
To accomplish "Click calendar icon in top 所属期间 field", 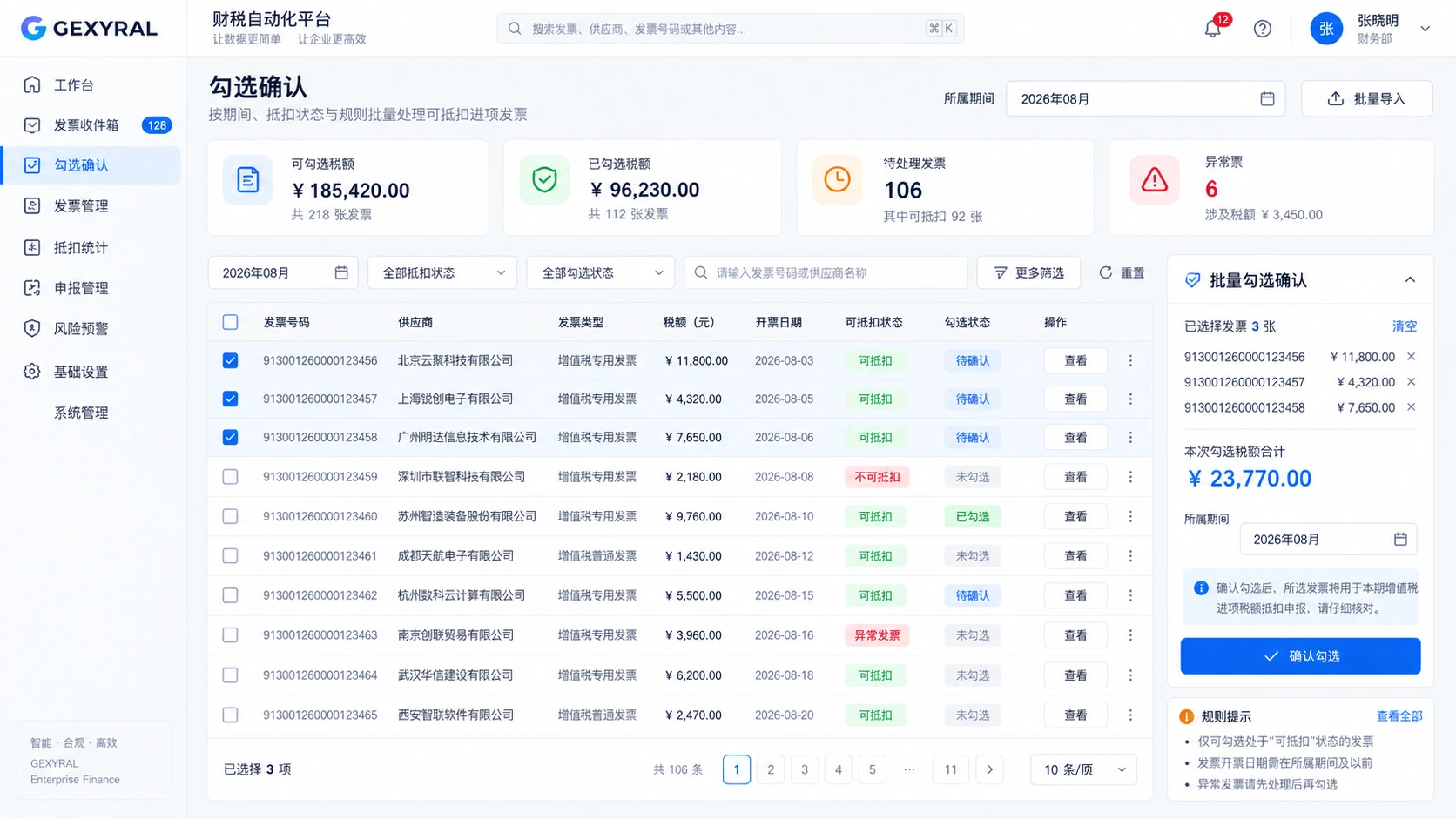I will pos(1267,99).
